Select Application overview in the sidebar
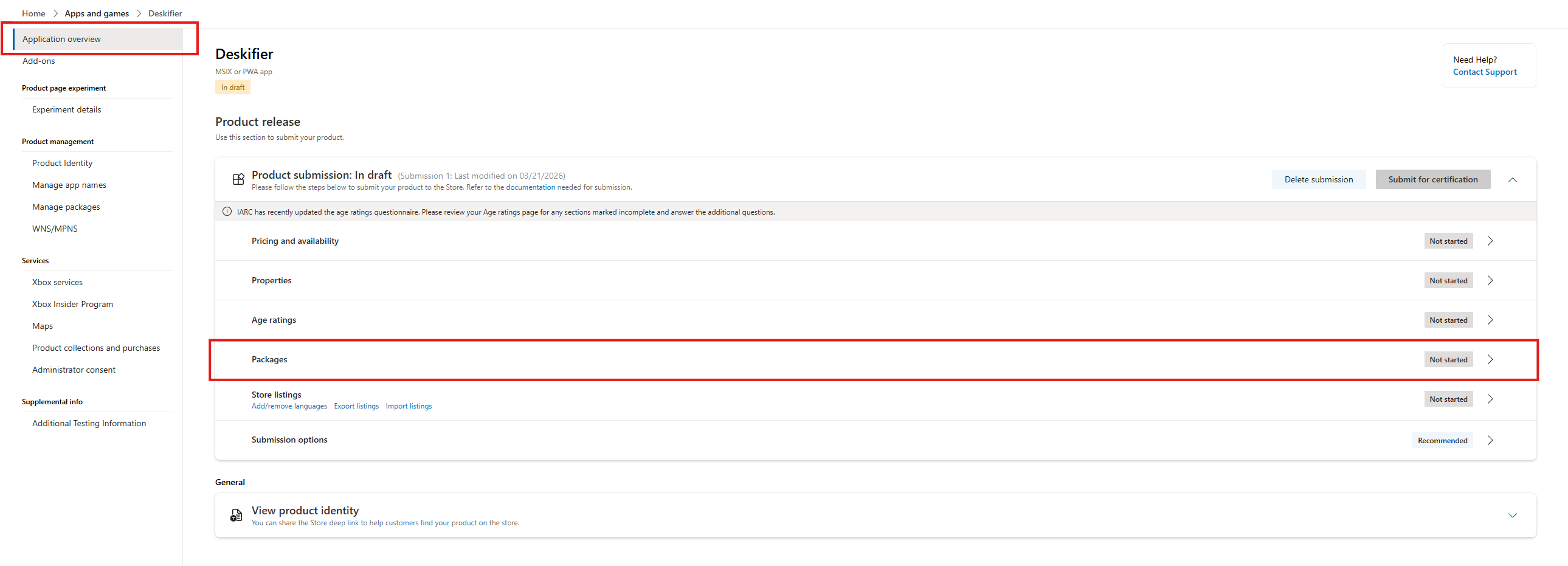1568x566 pixels. 97,39
